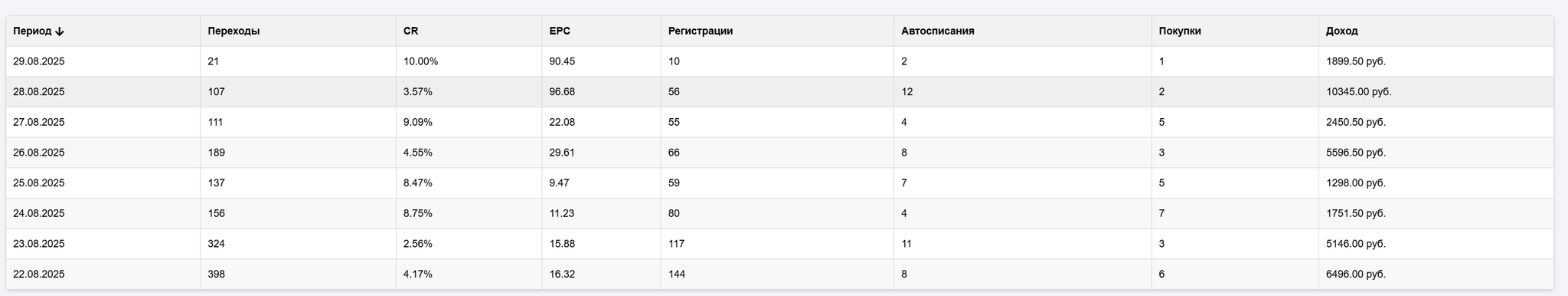Select the 23.08.2025 date cell
Screen dimensions: 1568x296
39,244
